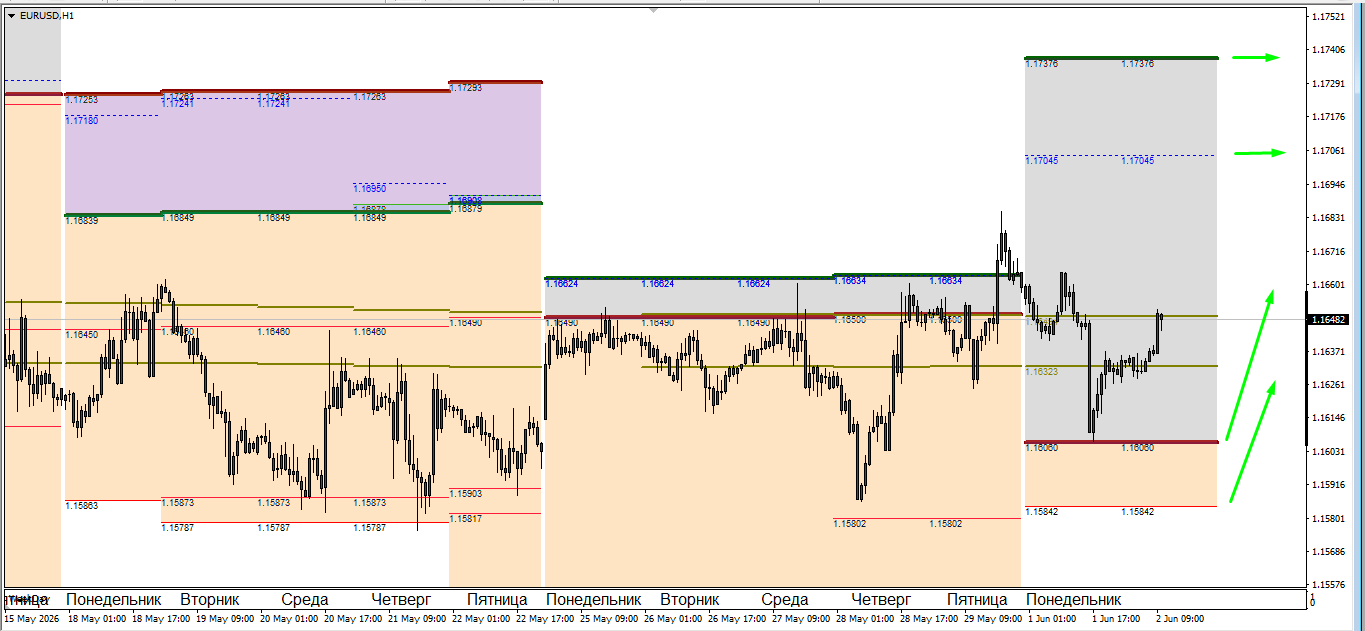Viewport: 1365px width, 631px height.
Task: Click the 1 Jun 01:00 time label
Action: [1054, 619]
